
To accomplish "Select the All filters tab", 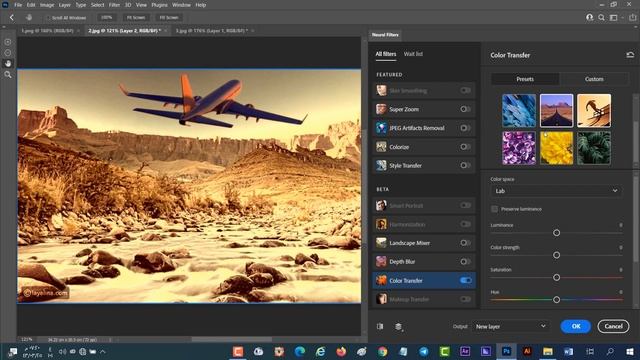I will [386, 54].
